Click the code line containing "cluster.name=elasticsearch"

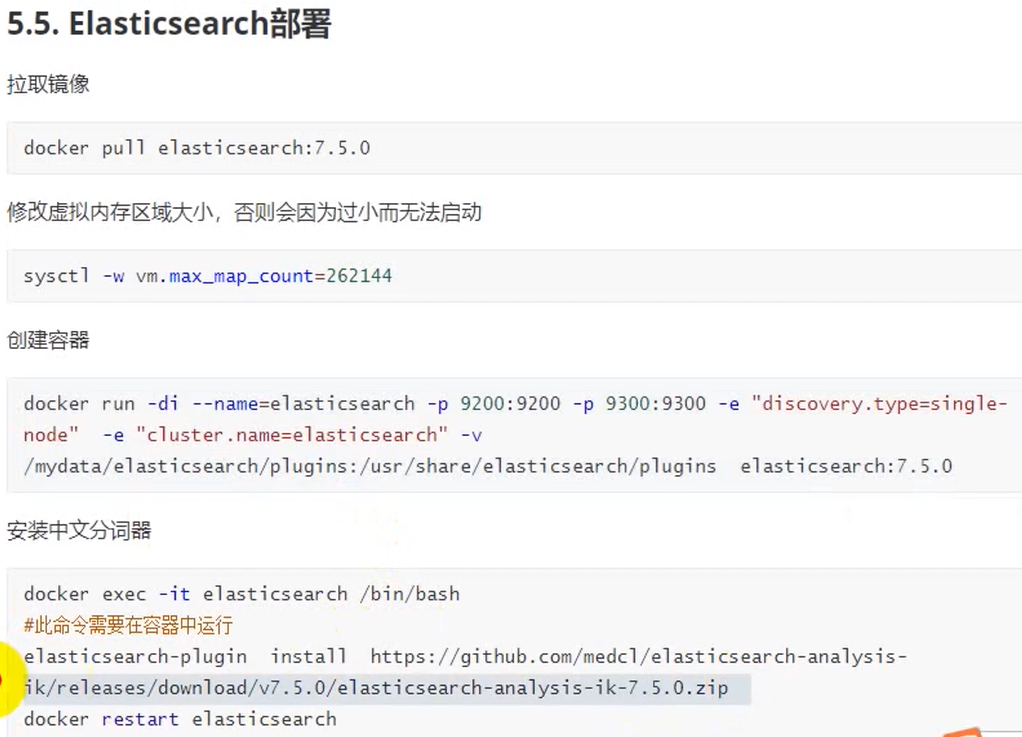click(x=253, y=435)
